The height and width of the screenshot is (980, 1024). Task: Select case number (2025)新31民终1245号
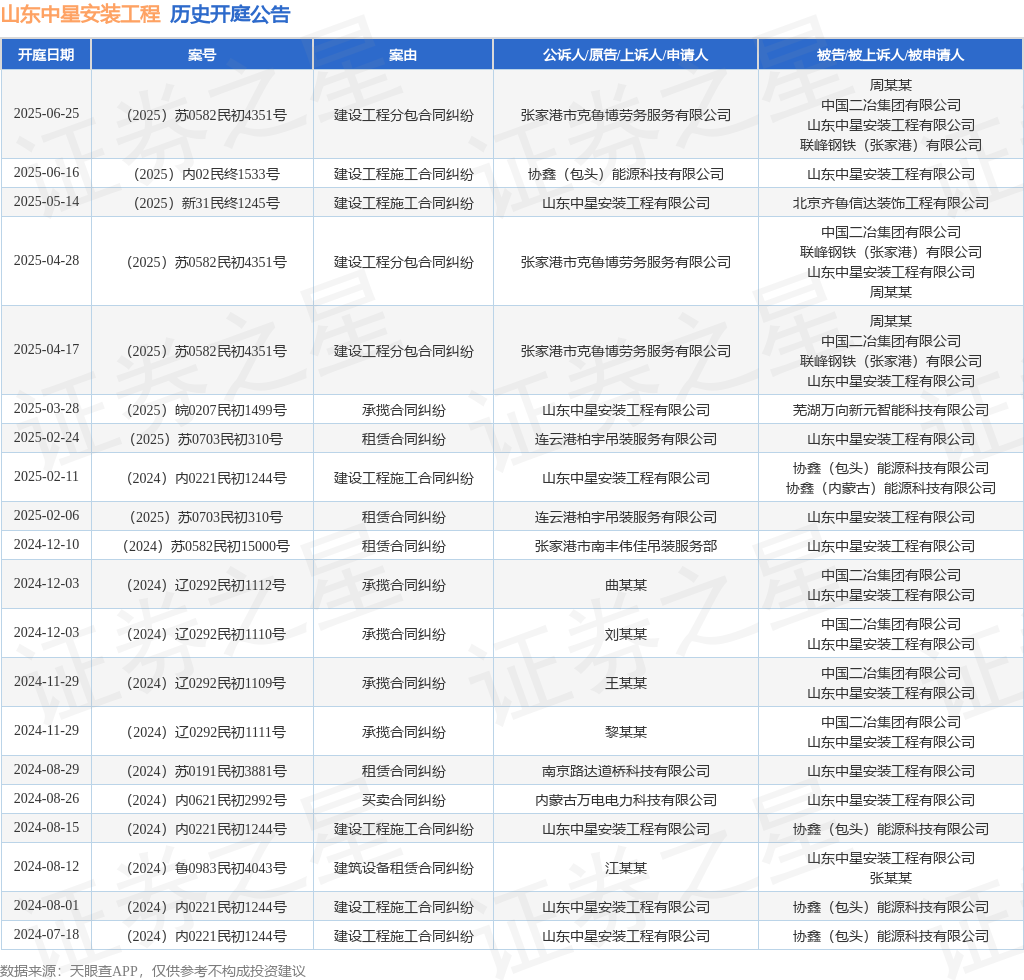click(x=206, y=203)
